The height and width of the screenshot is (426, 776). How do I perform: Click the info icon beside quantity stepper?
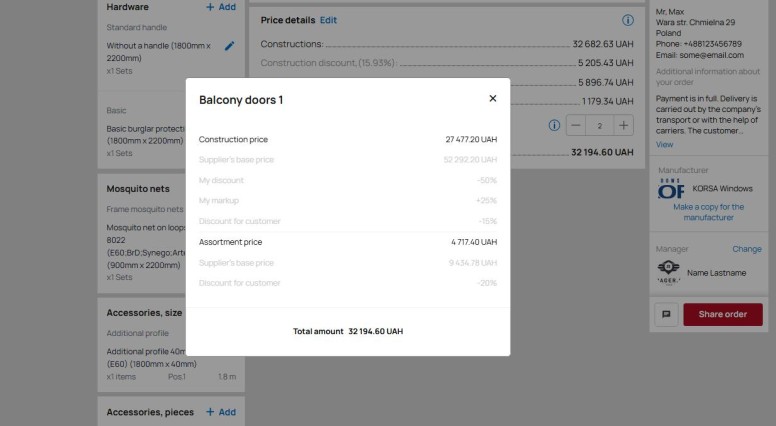point(554,125)
